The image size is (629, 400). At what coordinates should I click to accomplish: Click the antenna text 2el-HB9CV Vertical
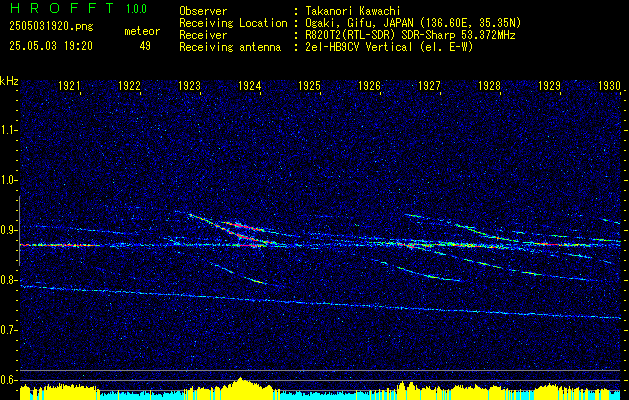pyautogui.click(x=359, y=47)
